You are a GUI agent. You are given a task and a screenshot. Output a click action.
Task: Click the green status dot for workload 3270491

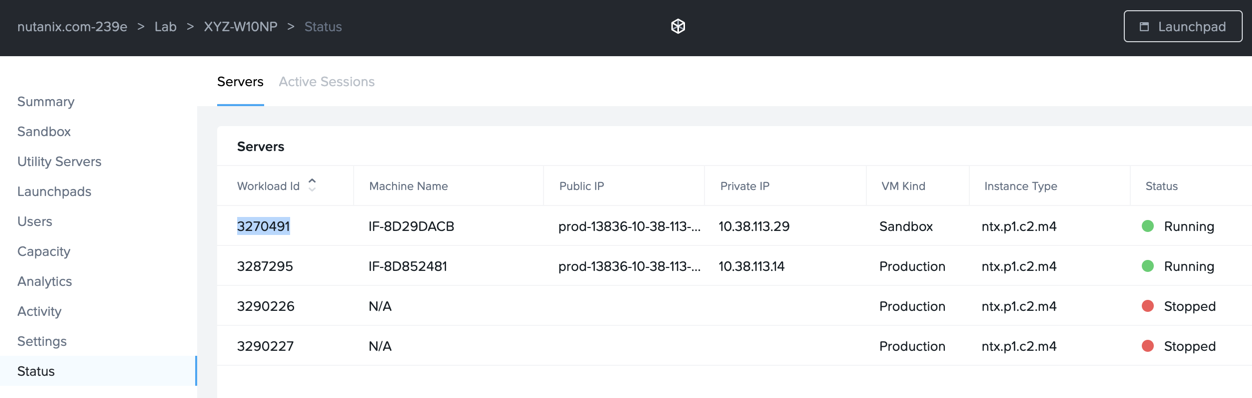(x=1148, y=226)
